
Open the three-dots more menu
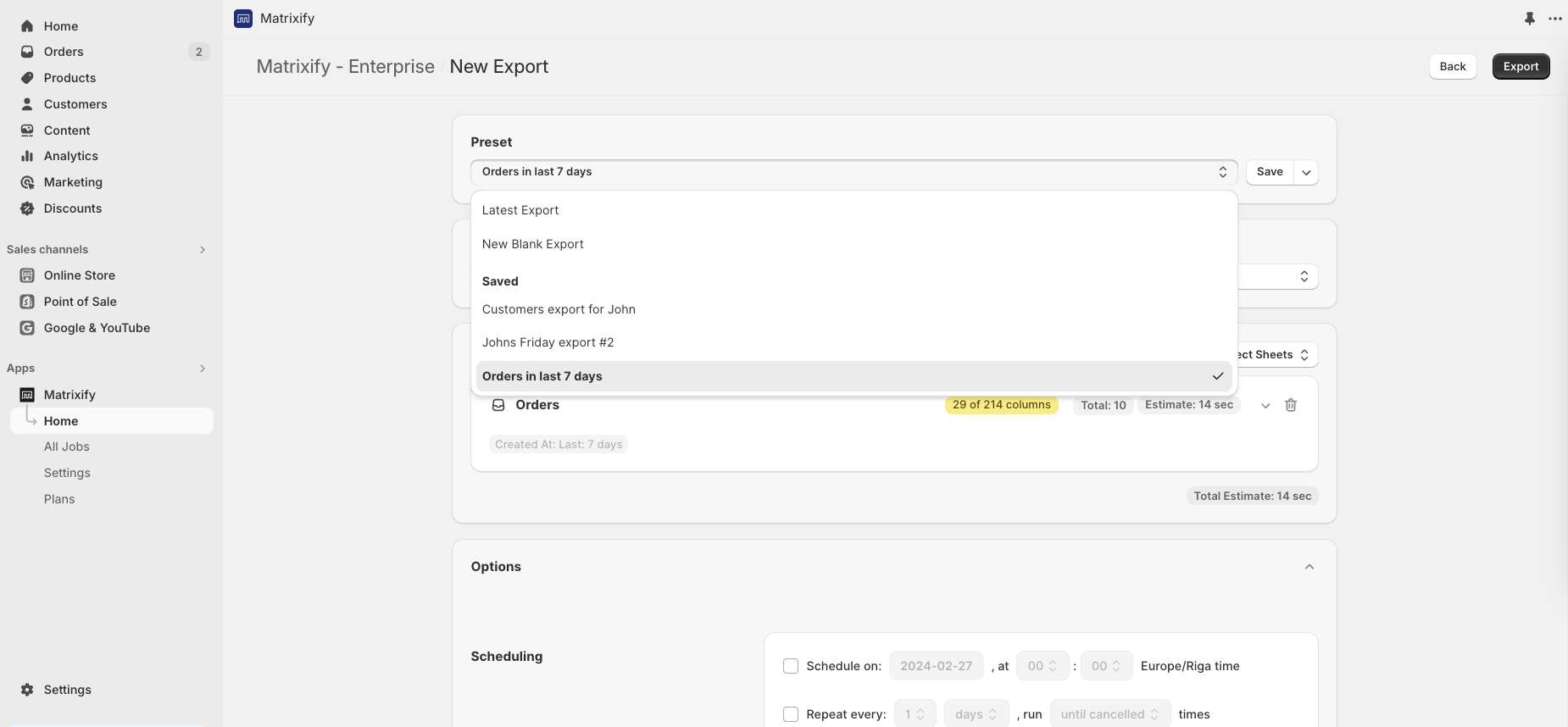(x=1554, y=19)
